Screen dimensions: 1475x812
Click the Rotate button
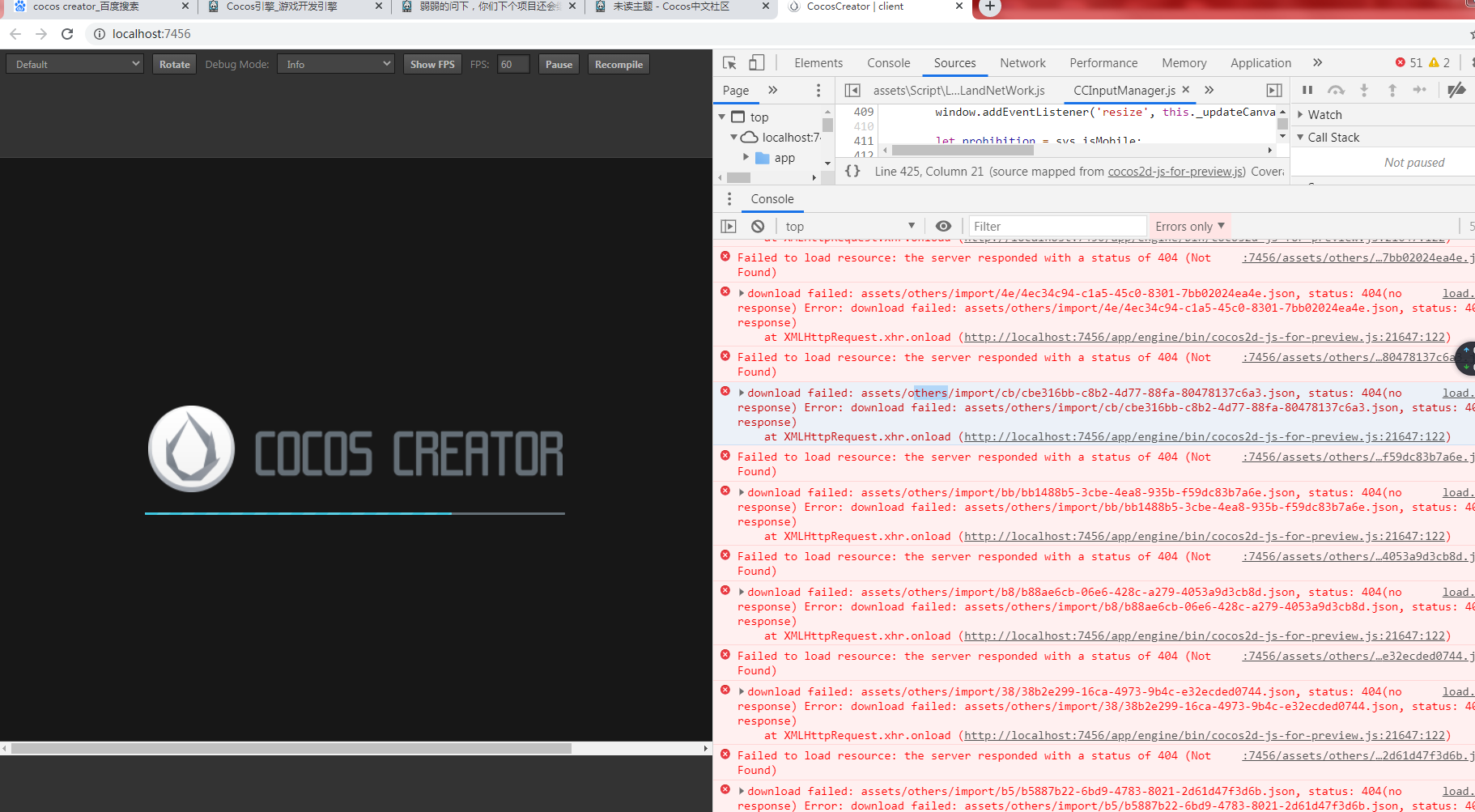(x=174, y=64)
